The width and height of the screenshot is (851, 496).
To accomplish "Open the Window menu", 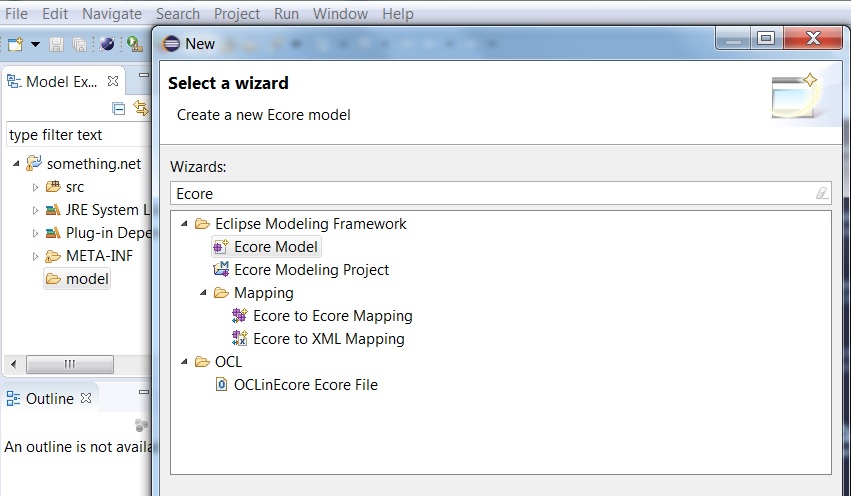I will coord(340,14).
